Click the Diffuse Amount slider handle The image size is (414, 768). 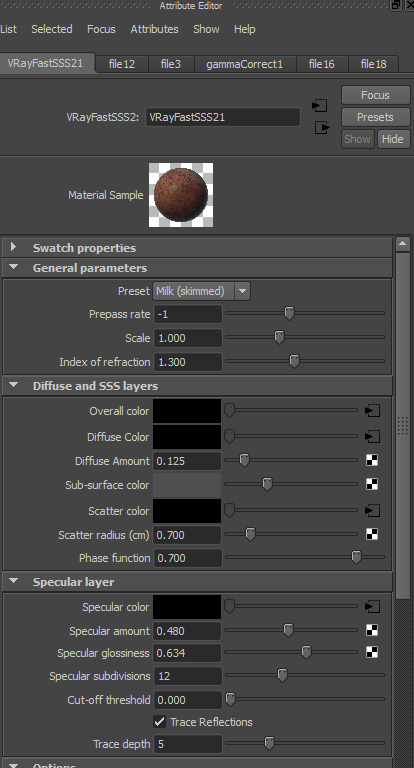point(244,460)
